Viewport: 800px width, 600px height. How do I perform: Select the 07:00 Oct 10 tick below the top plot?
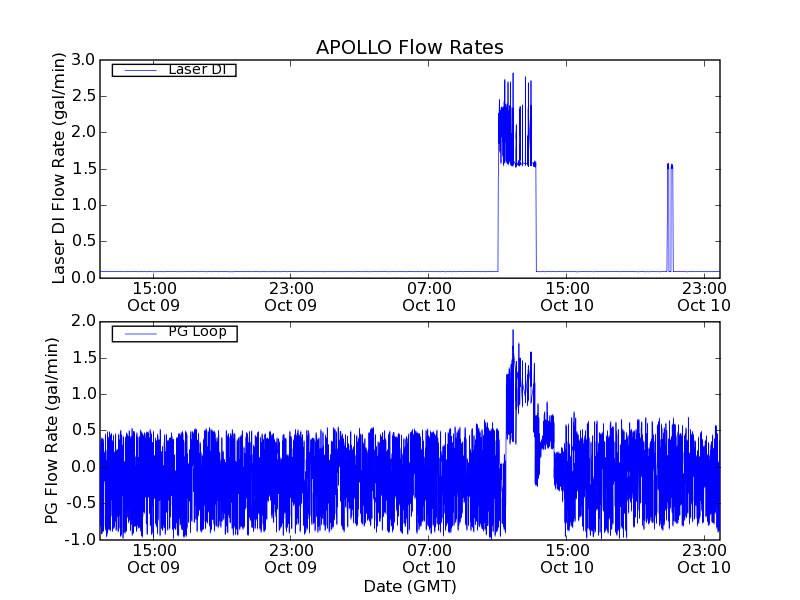429,297
